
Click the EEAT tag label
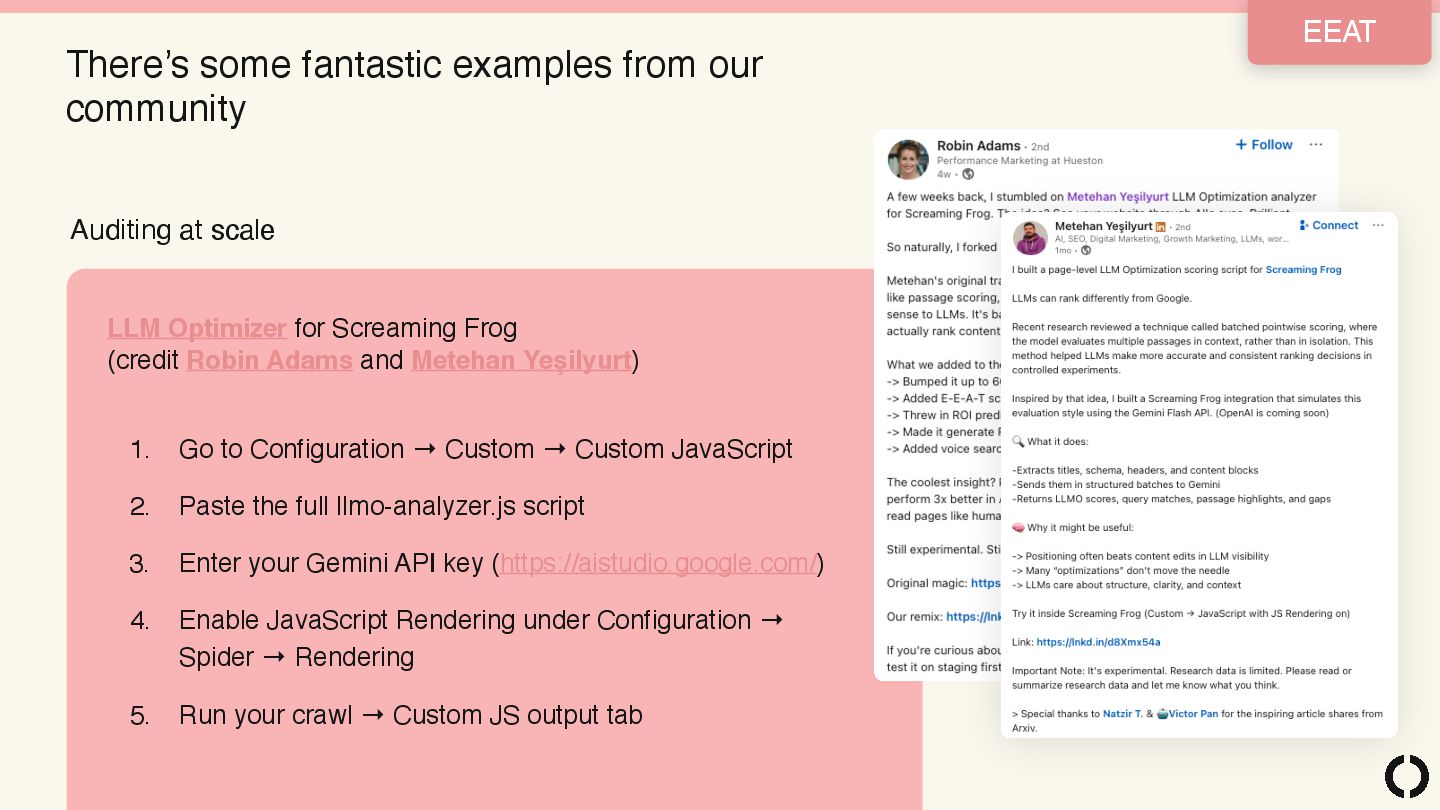click(x=1339, y=32)
